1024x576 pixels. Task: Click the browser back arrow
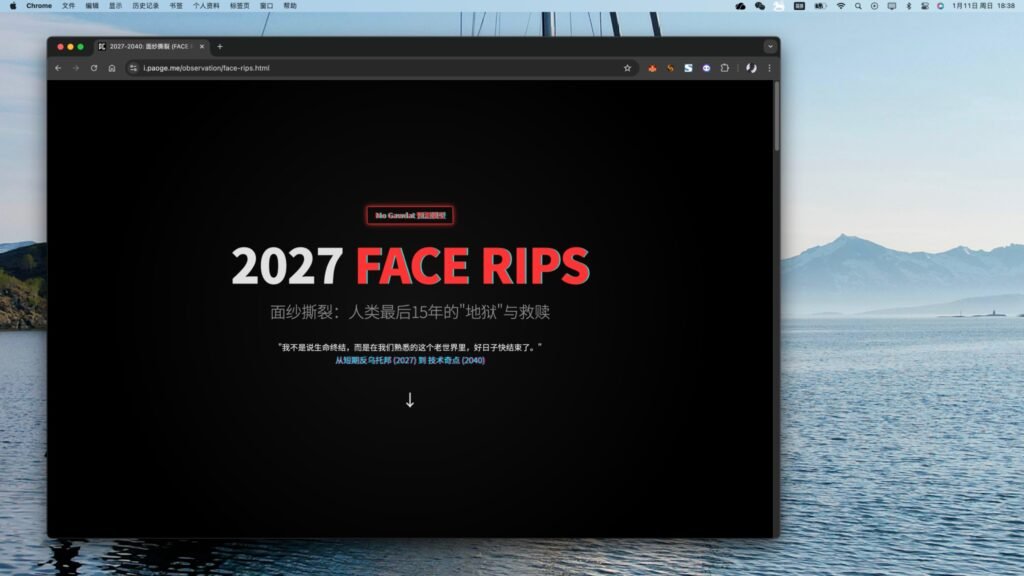coord(58,68)
